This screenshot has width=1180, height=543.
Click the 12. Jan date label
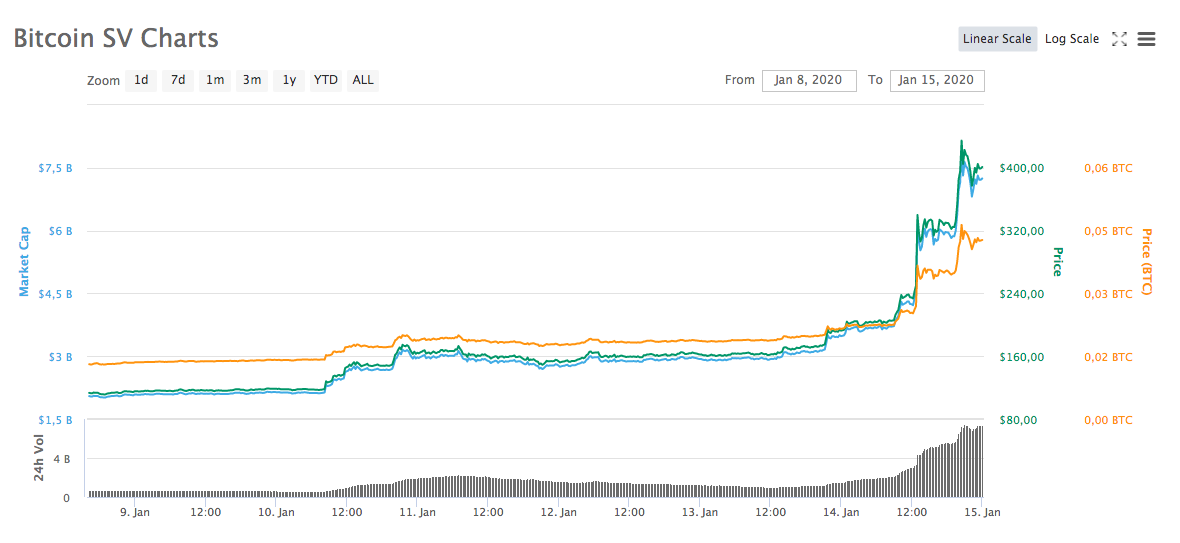(558, 513)
